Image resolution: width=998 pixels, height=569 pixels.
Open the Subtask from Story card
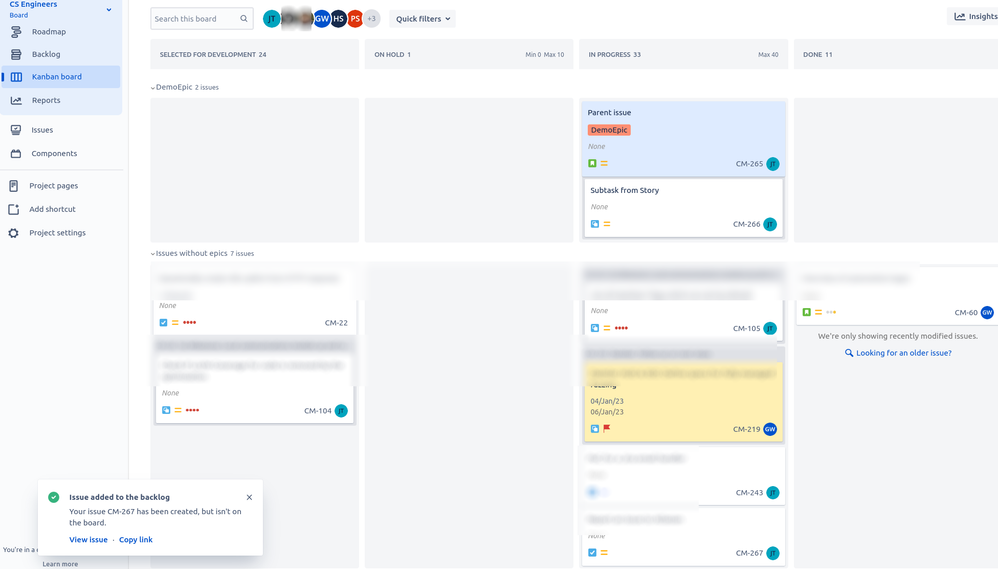(x=684, y=208)
